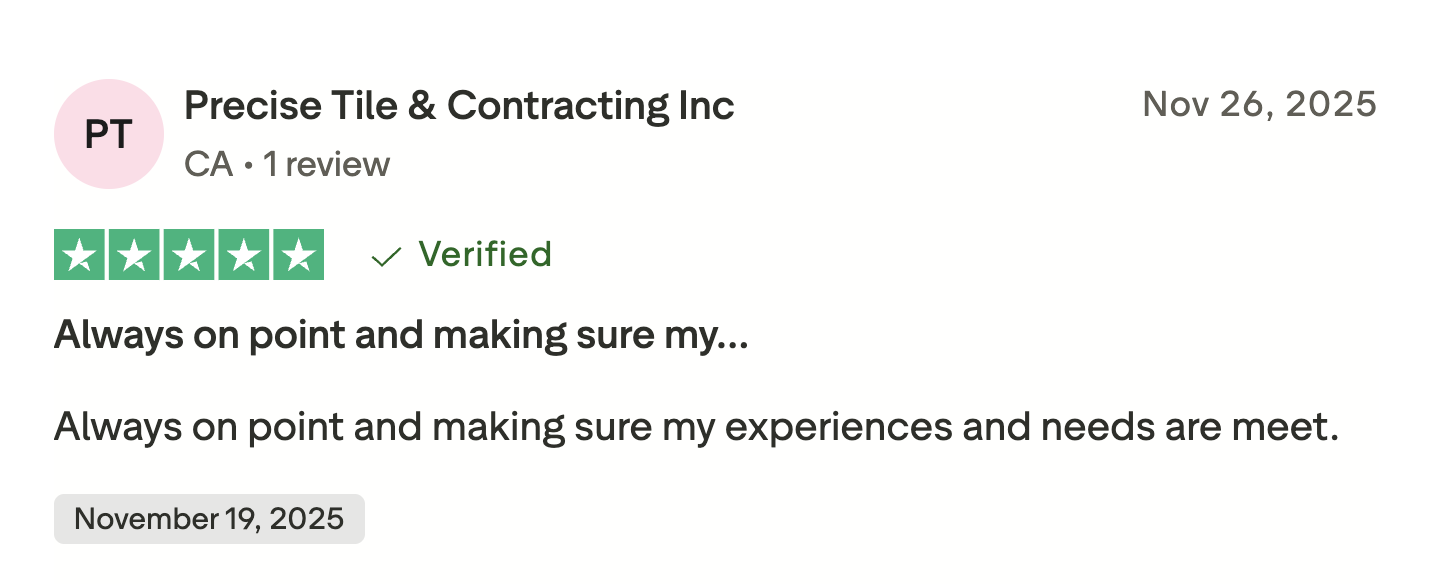Open the bold "Always on point" review title

[385, 336]
